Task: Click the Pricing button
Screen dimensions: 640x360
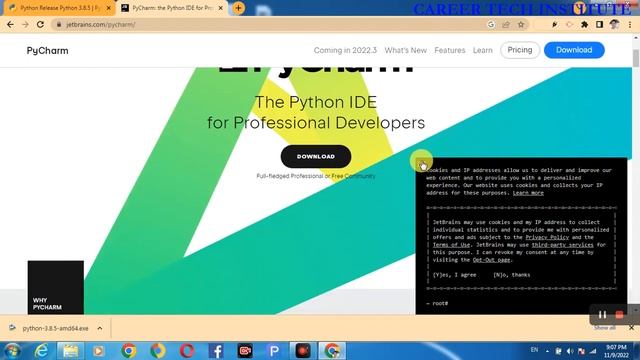Action: click(520, 50)
